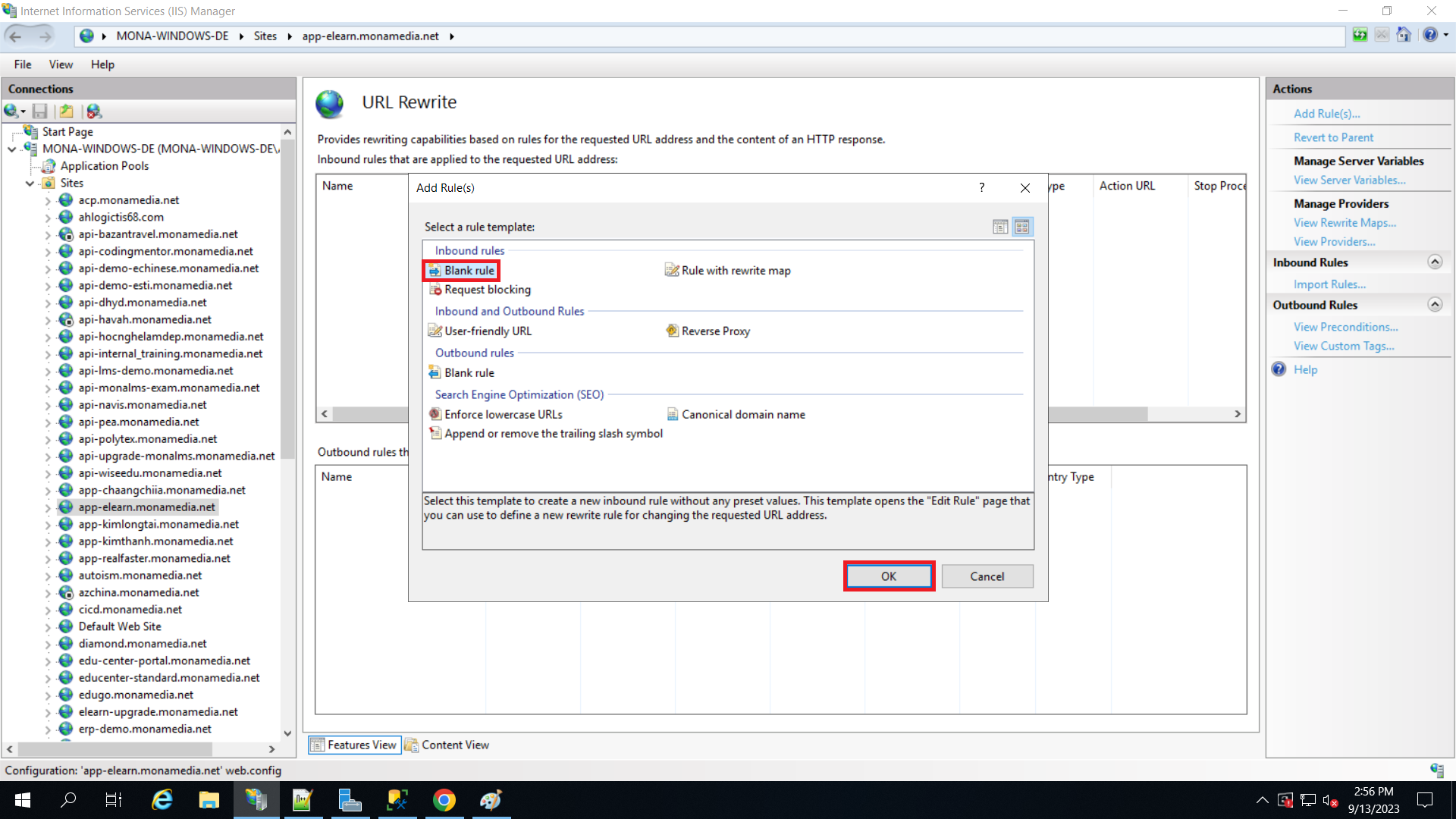The image size is (1456, 819).
Task: Expand the acp.monamedia.net site node
Action: coord(48,201)
